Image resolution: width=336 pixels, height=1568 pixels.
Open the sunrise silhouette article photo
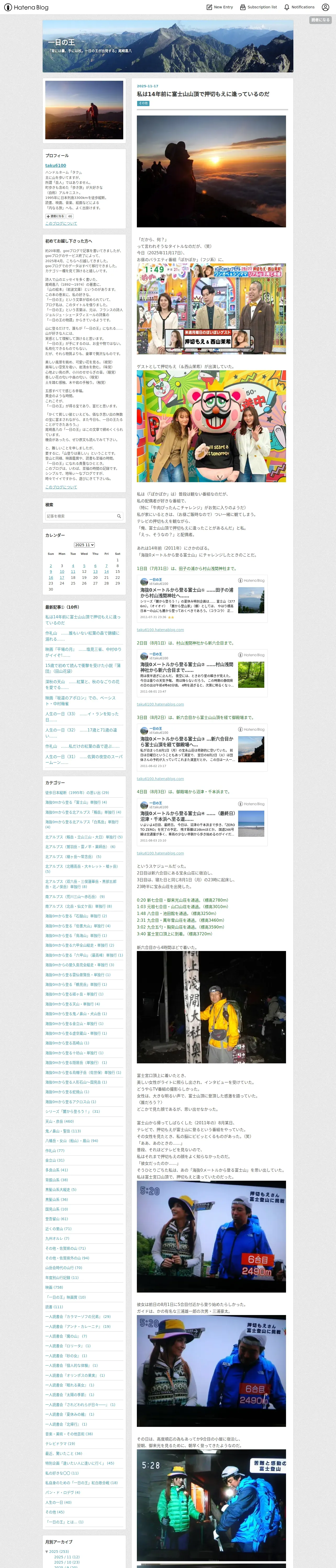(x=211, y=172)
